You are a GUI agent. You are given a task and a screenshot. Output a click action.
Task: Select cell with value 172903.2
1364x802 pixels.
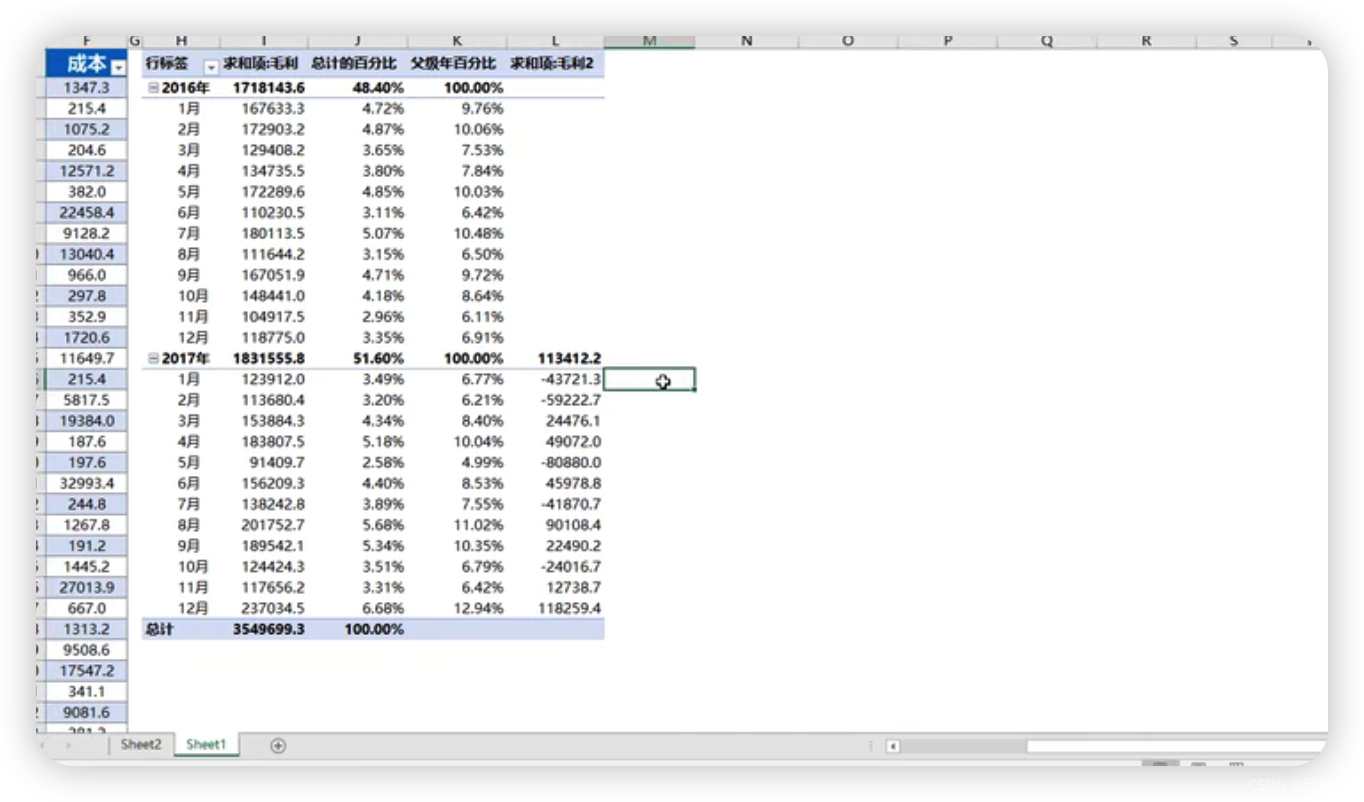264,130
